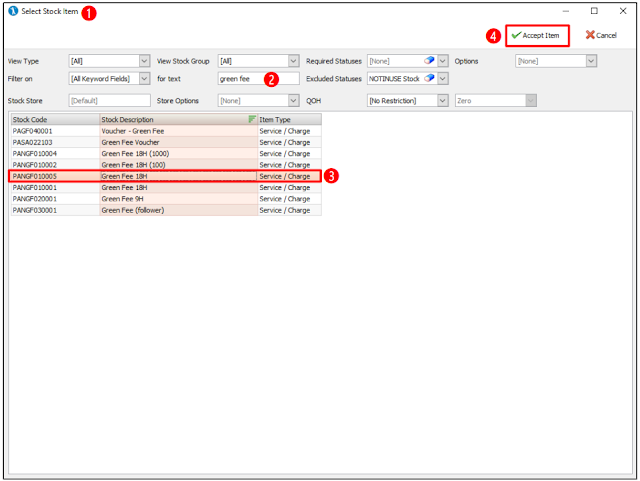
Task: Select row Green Fee 18H (1000)
Action: pos(166,154)
